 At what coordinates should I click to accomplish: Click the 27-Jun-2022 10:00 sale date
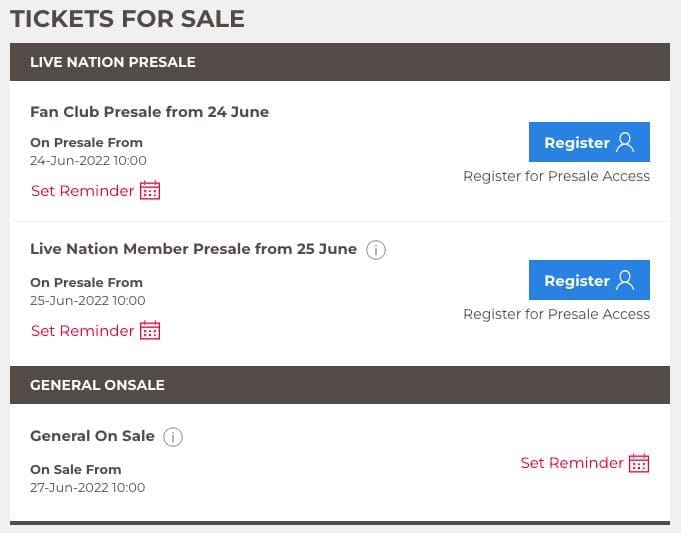[x=87, y=487]
